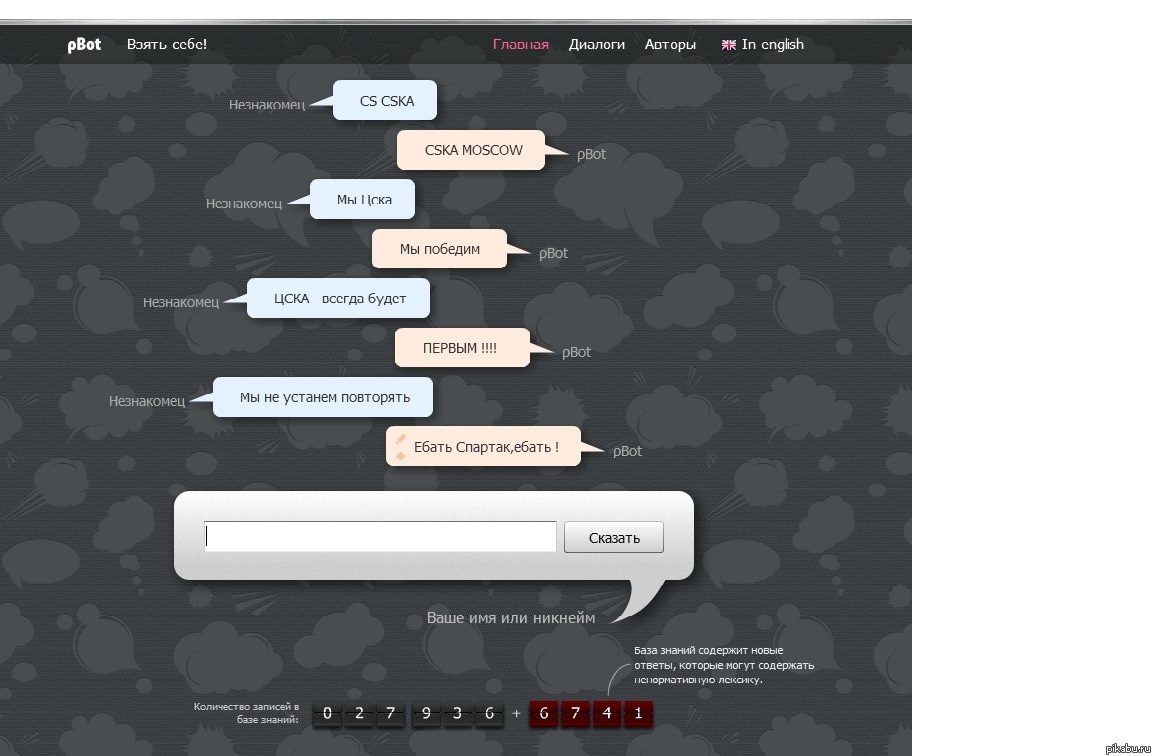The height and width of the screenshot is (756, 1152).
Task: Select the Мы победим bot bubble
Action: coord(439,248)
